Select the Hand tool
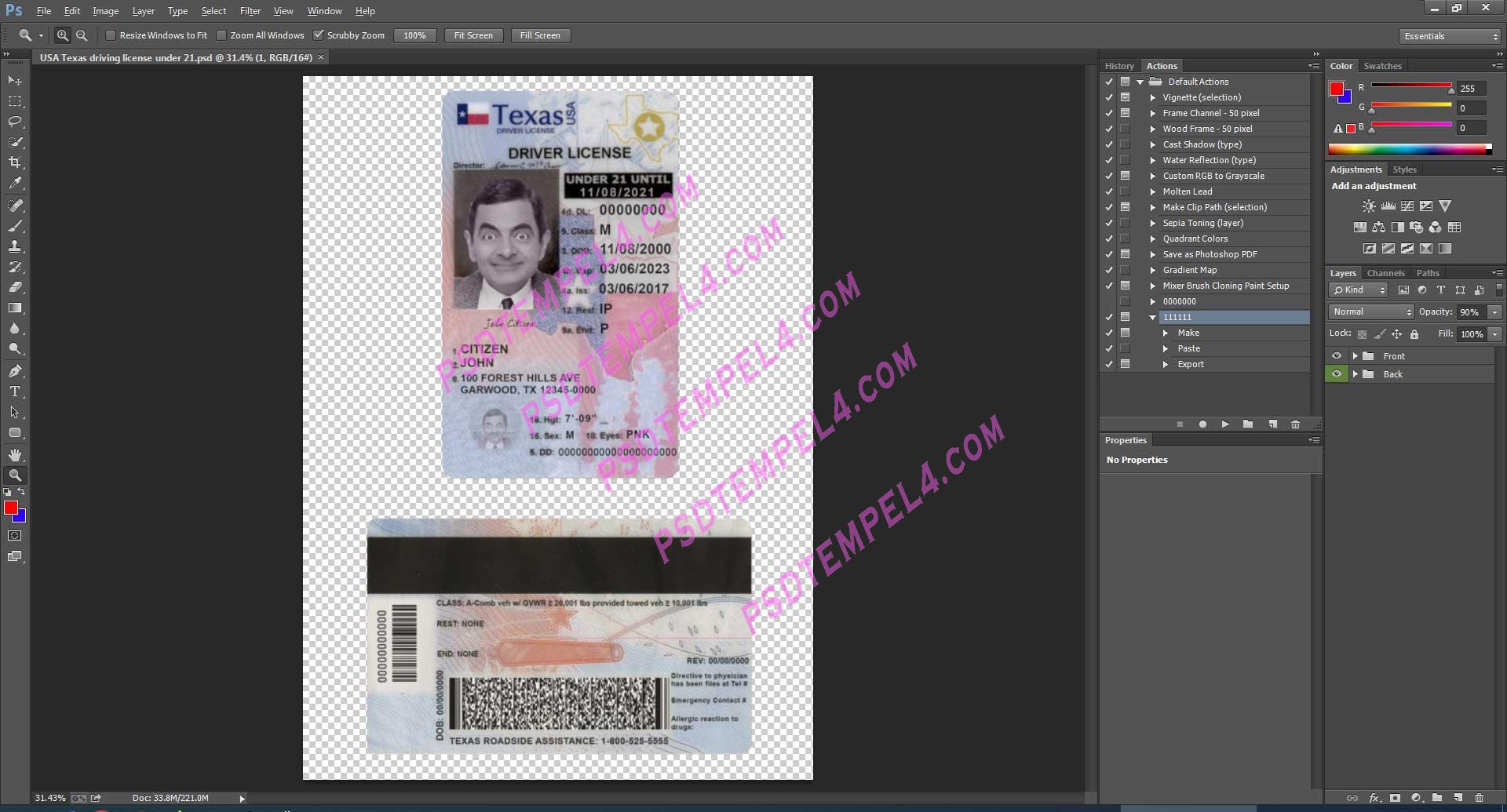The height and width of the screenshot is (812, 1507). [15, 453]
